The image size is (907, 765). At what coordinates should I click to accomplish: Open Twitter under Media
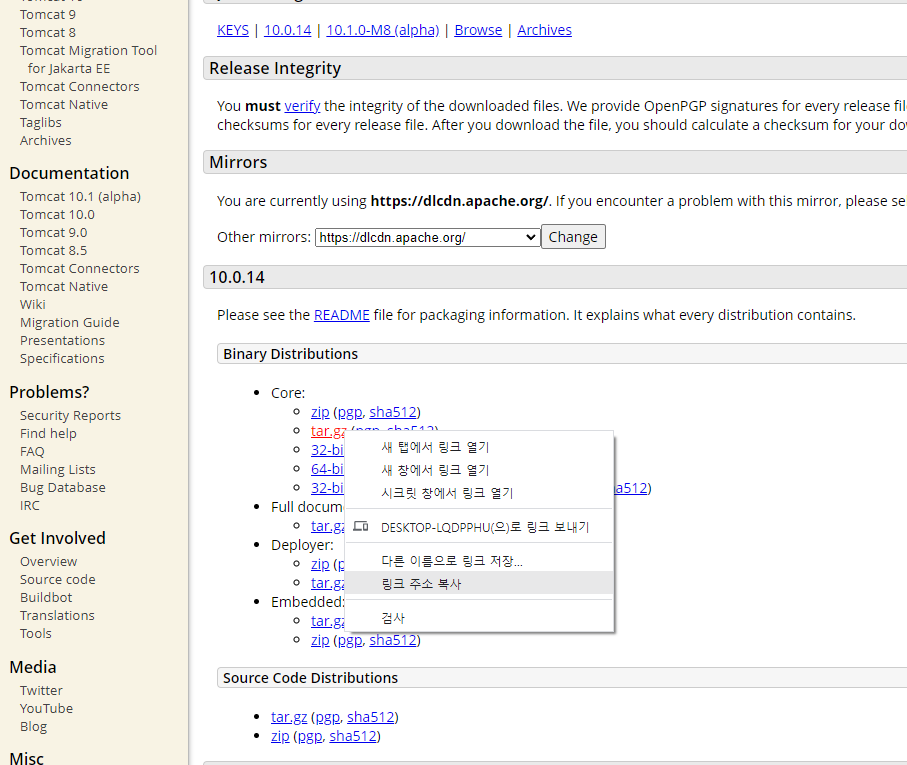[41, 690]
